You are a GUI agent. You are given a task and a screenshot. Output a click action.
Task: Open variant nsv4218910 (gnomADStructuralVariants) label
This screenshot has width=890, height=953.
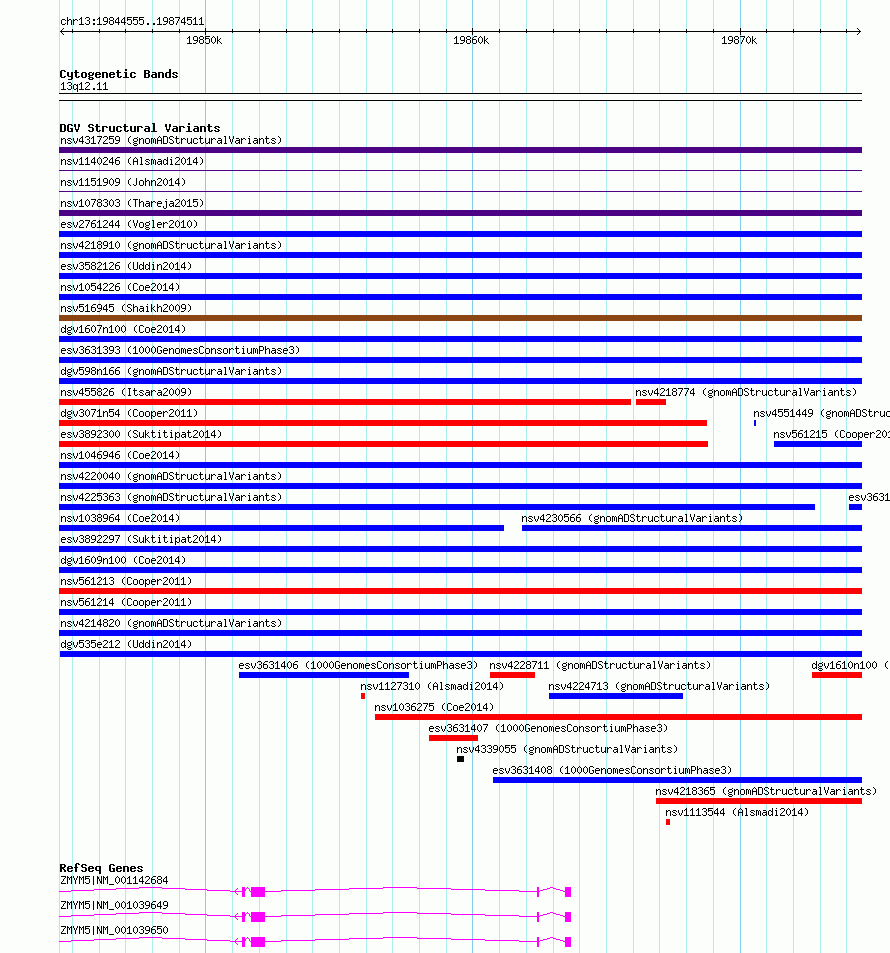pos(171,246)
